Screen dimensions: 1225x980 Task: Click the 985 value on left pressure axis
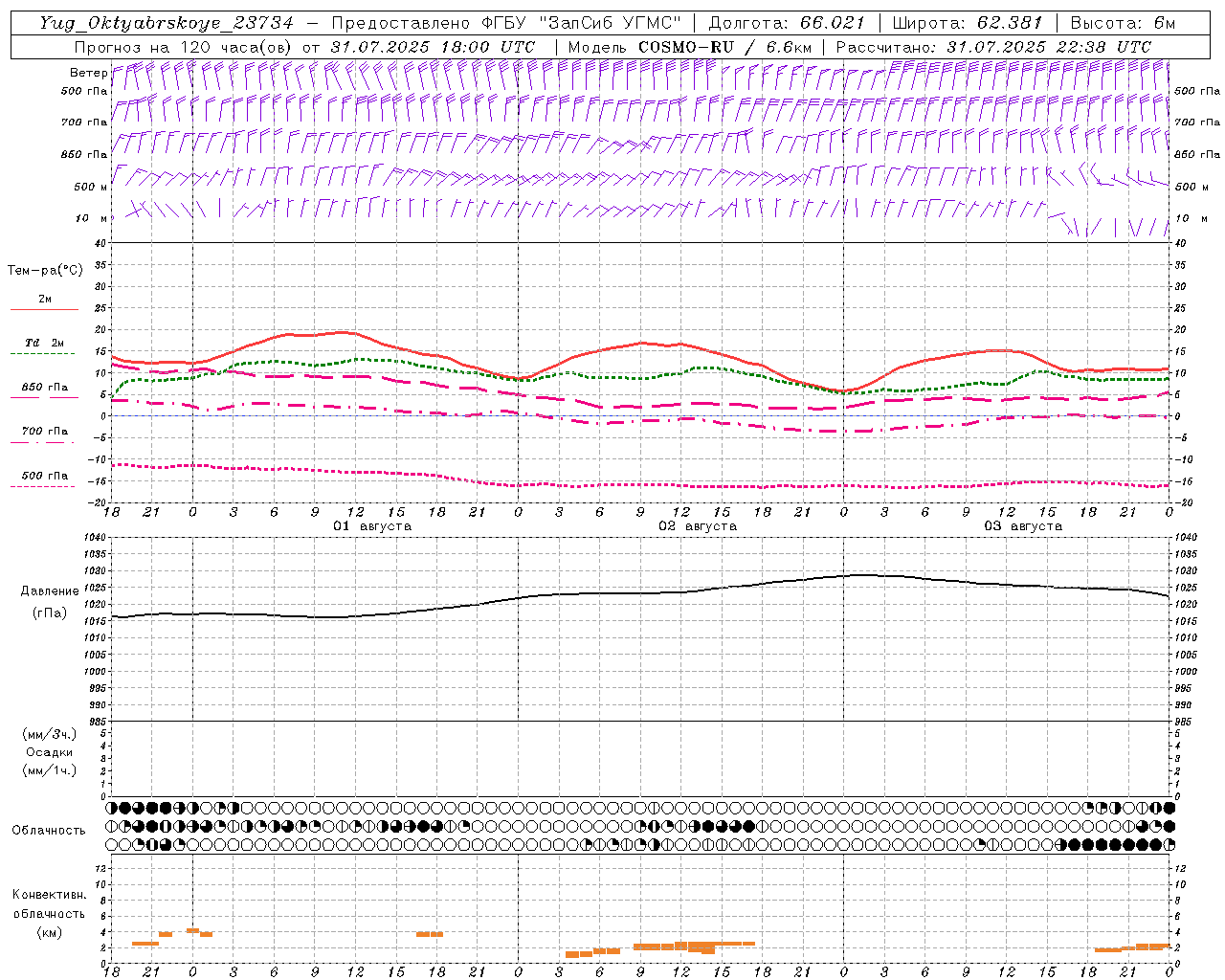tap(98, 723)
